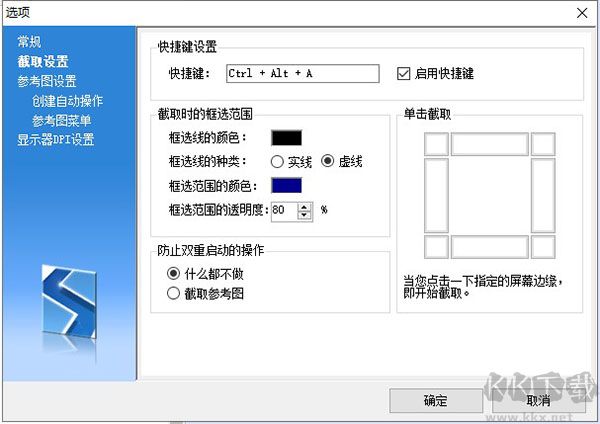Image resolution: width=600 pixels, height=424 pixels.
Task: Select 截取设置 in the sidebar
Action: tap(43, 61)
